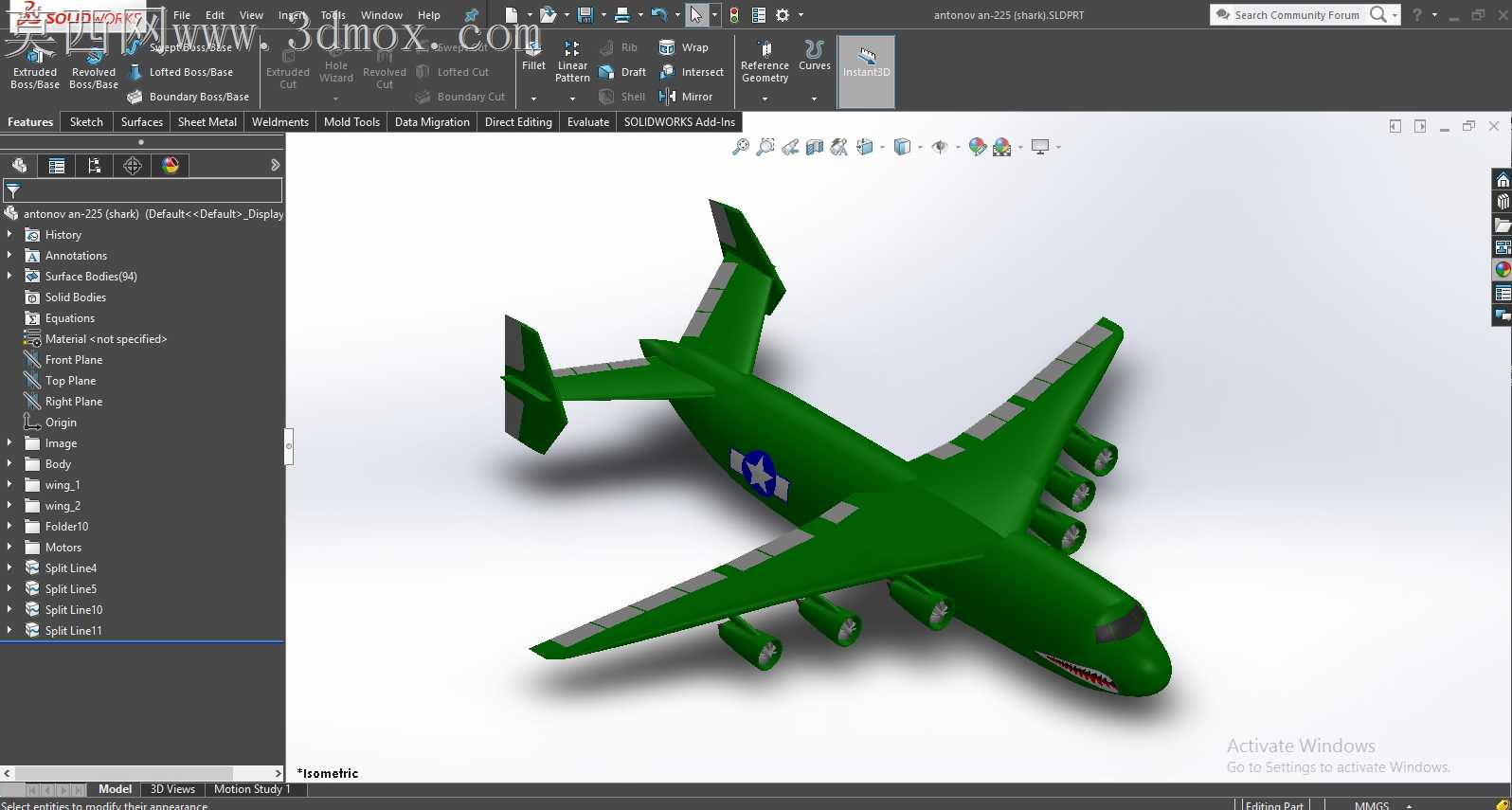Open the Tools menu
This screenshot has height=810, width=1512.
[x=333, y=15]
